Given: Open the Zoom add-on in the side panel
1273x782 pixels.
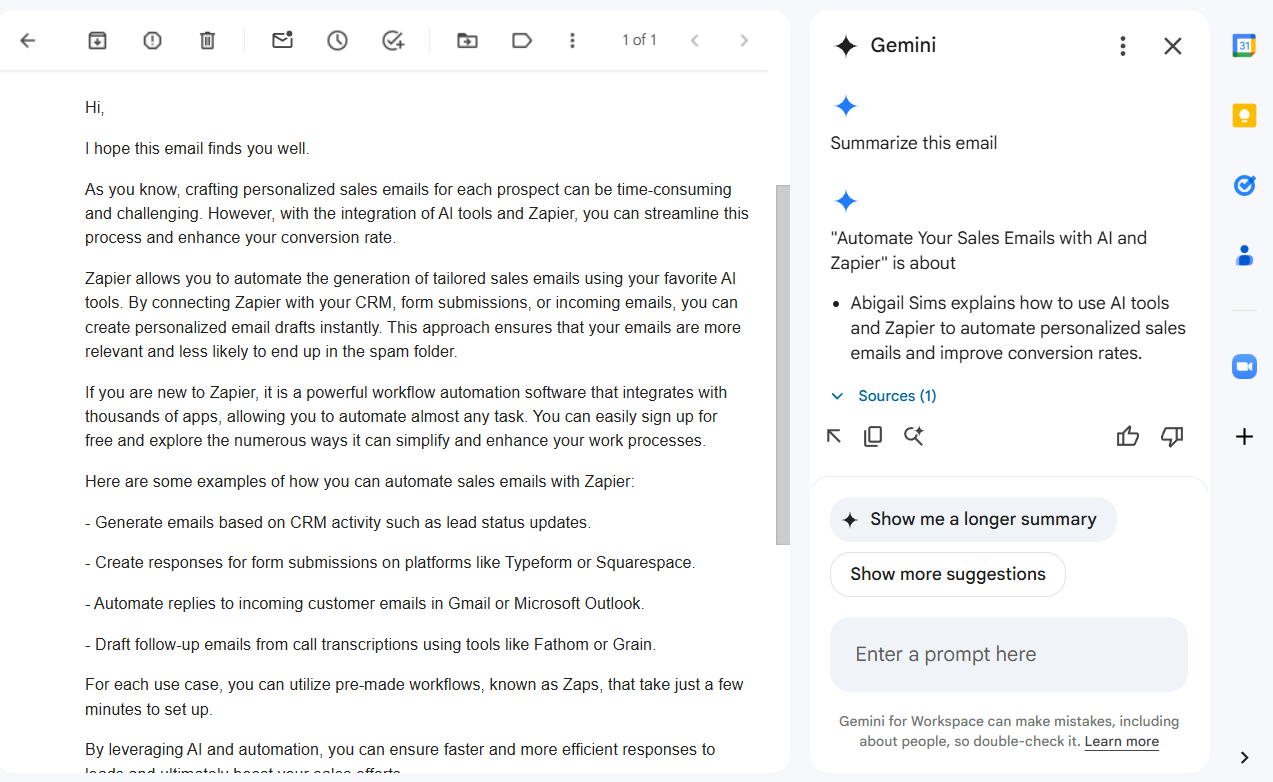Looking at the screenshot, I should click(1244, 366).
